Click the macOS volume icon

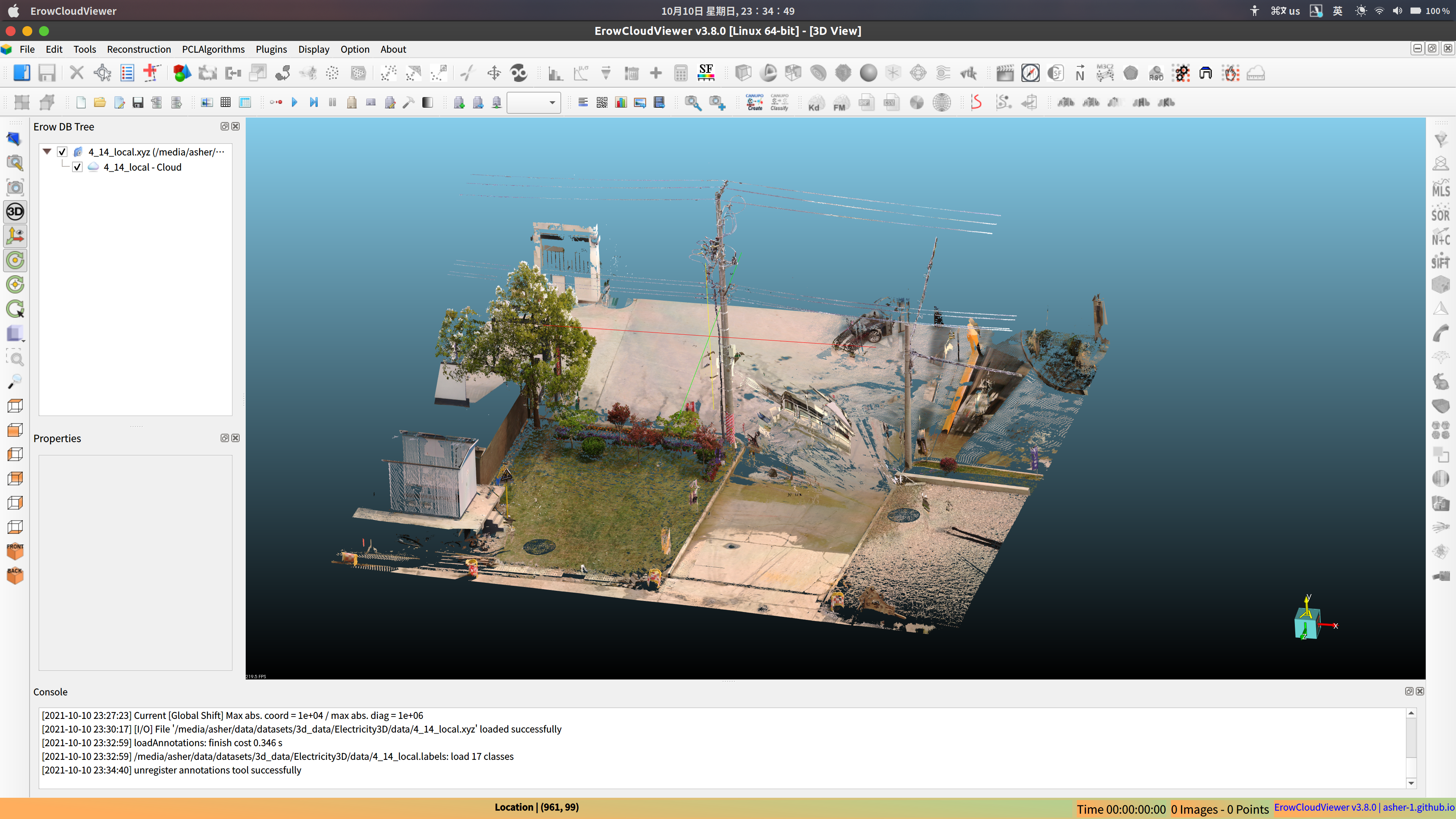1397,11
